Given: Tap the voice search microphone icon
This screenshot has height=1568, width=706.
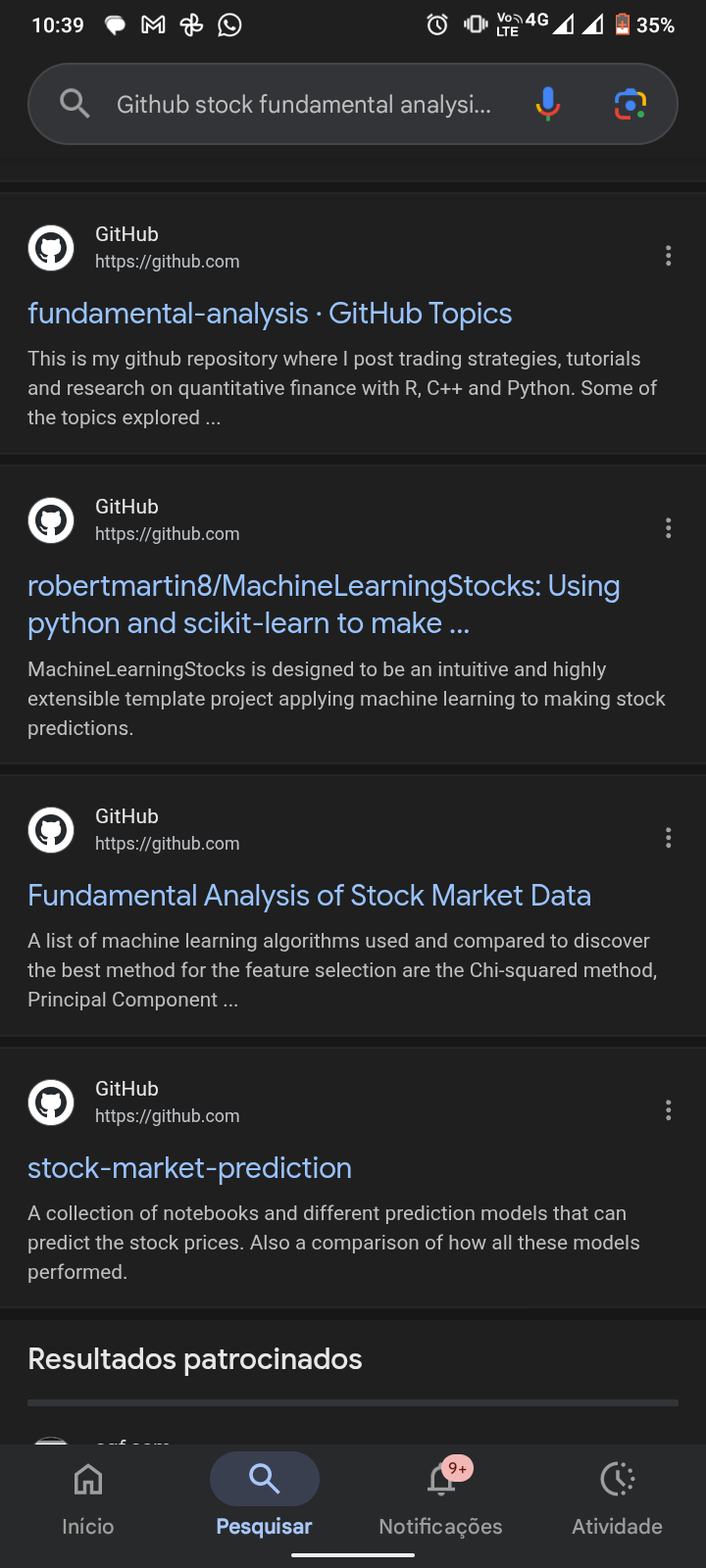Looking at the screenshot, I should [548, 104].
